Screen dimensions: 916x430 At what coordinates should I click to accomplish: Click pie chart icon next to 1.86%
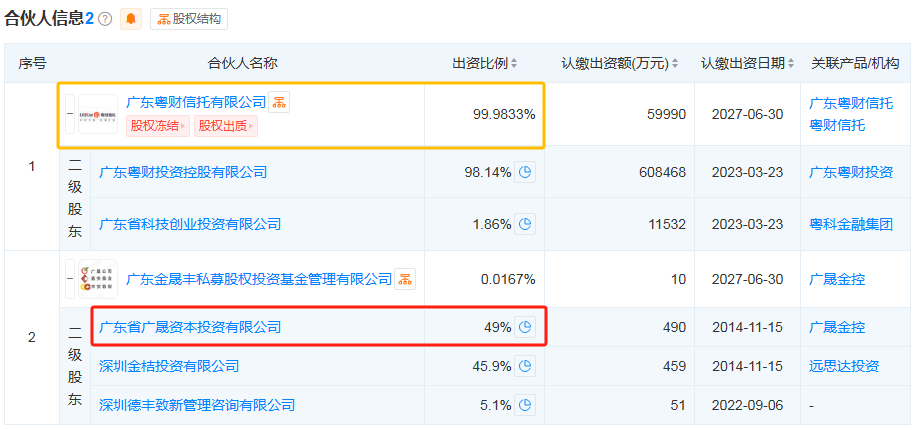pyautogui.click(x=526, y=224)
